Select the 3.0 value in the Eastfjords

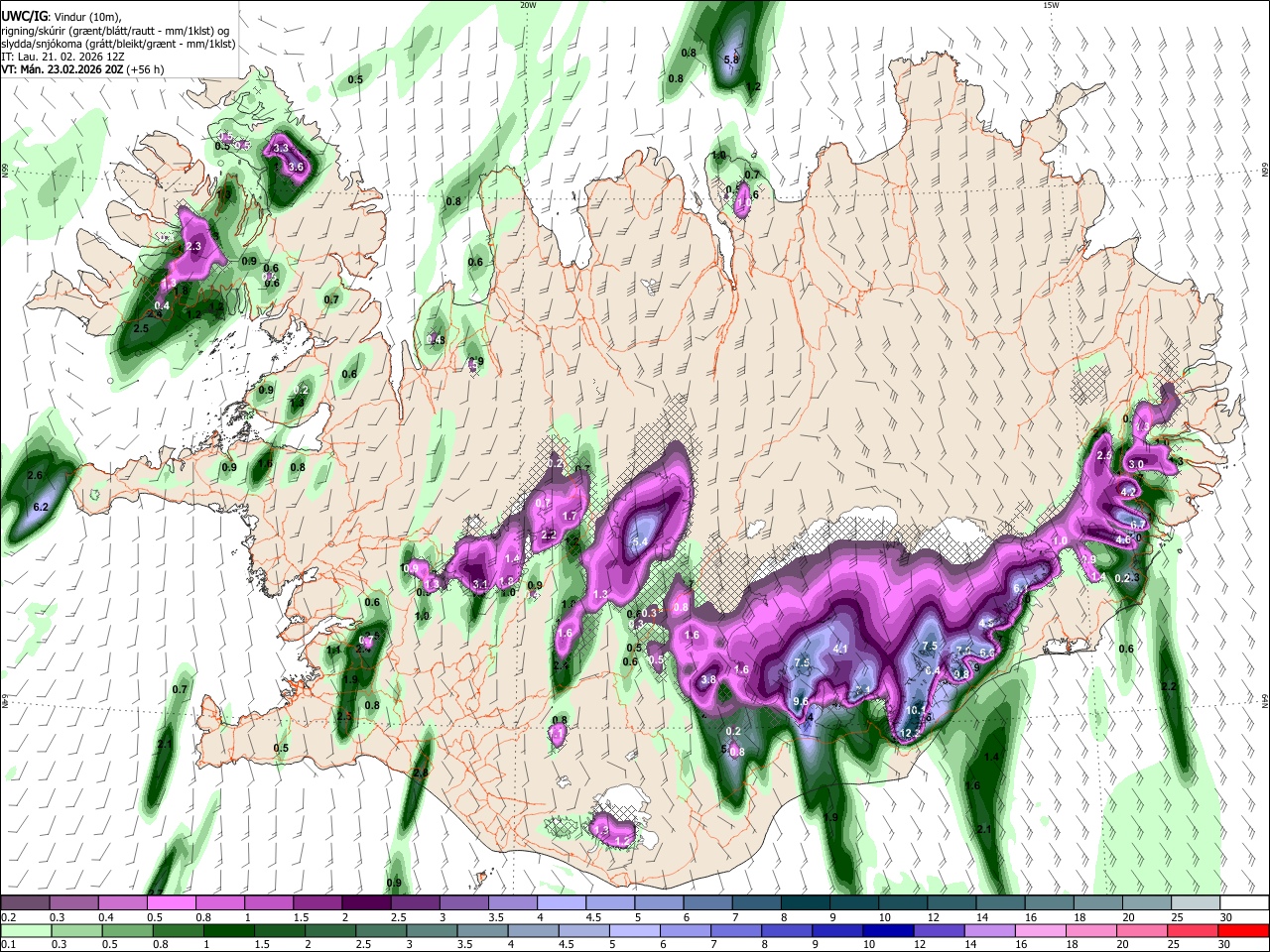1137,464
